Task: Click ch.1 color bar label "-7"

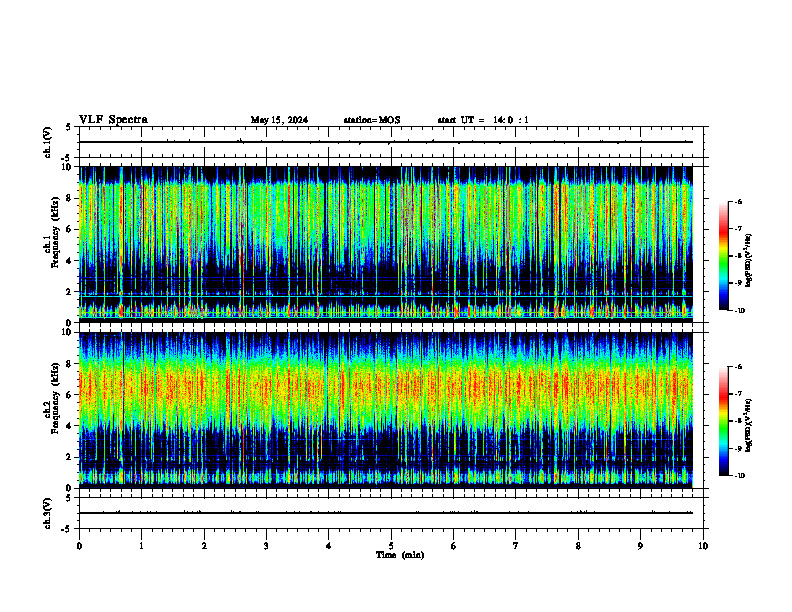Action: coord(738,229)
